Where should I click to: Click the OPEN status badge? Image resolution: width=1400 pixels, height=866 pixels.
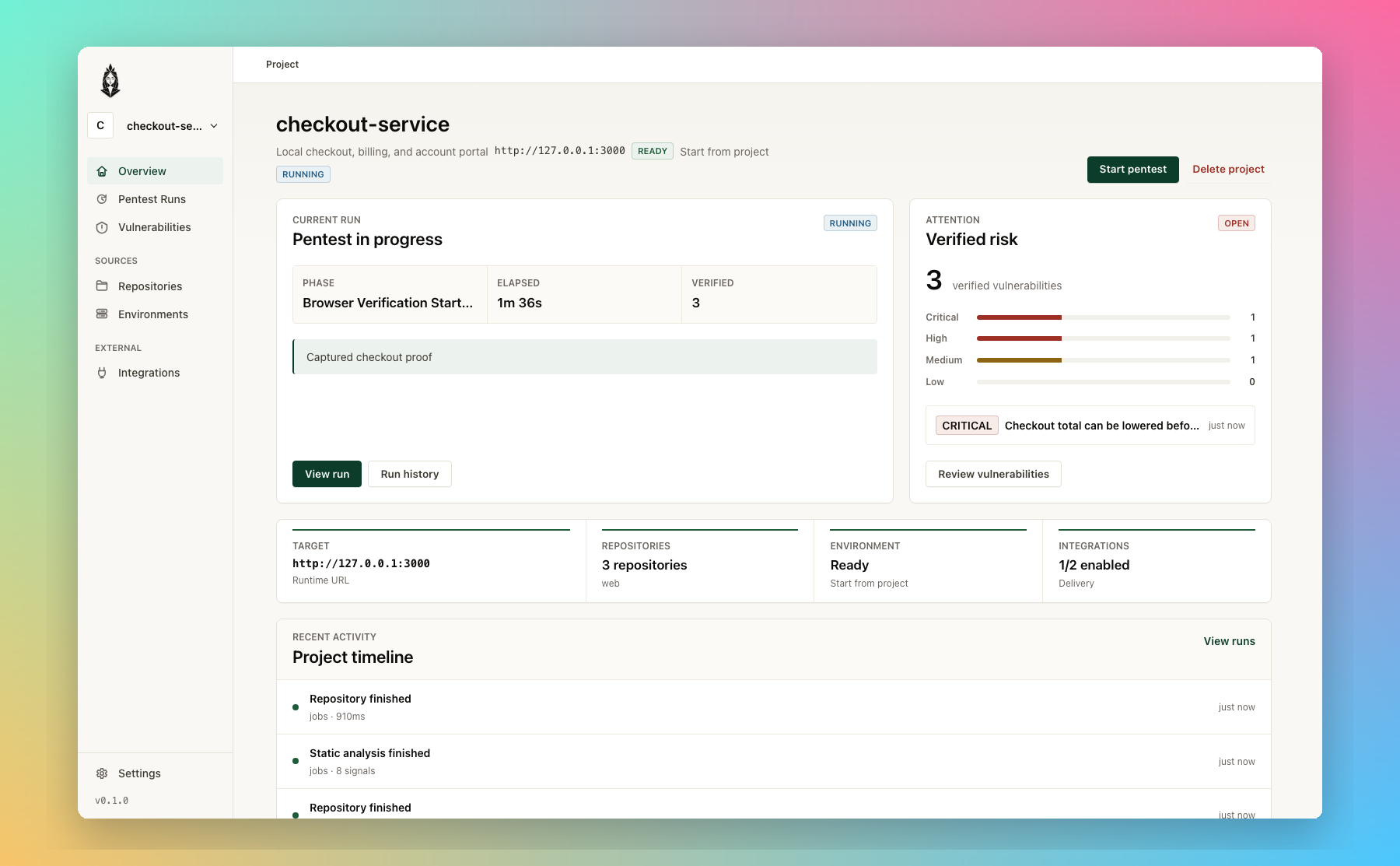coord(1237,223)
